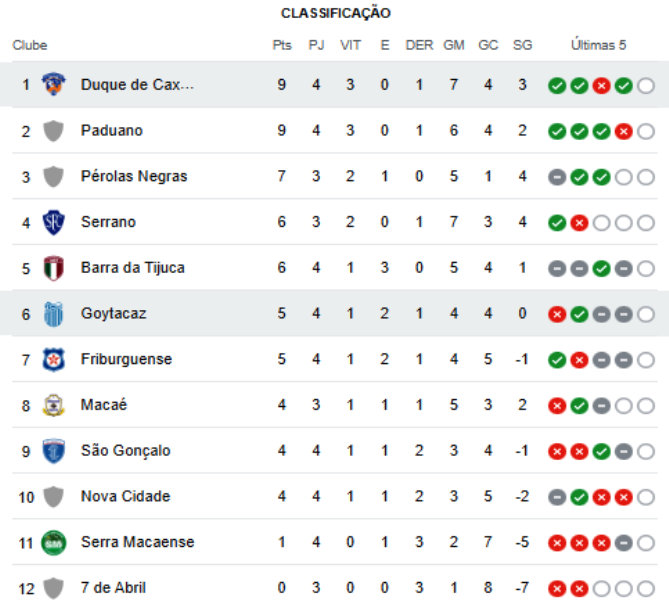Click the Serra Macaense green logo
The width and height of the screenshot is (669, 600).
coord(53,542)
